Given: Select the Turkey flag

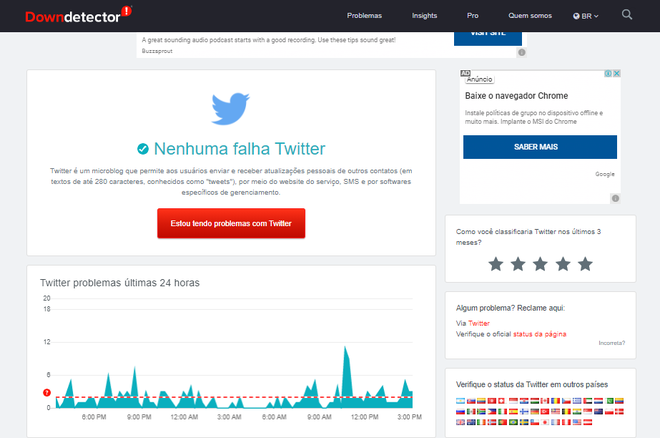Looking at the screenshot, I should coord(545,411).
